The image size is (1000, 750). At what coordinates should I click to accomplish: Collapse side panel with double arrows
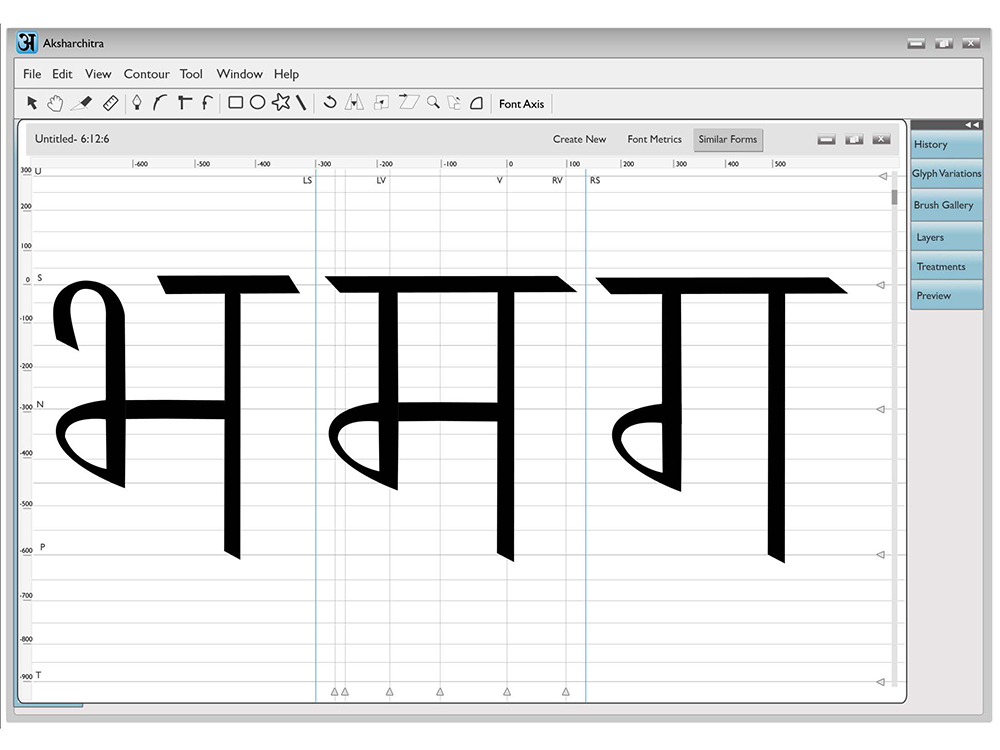pyautogui.click(x=971, y=124)
